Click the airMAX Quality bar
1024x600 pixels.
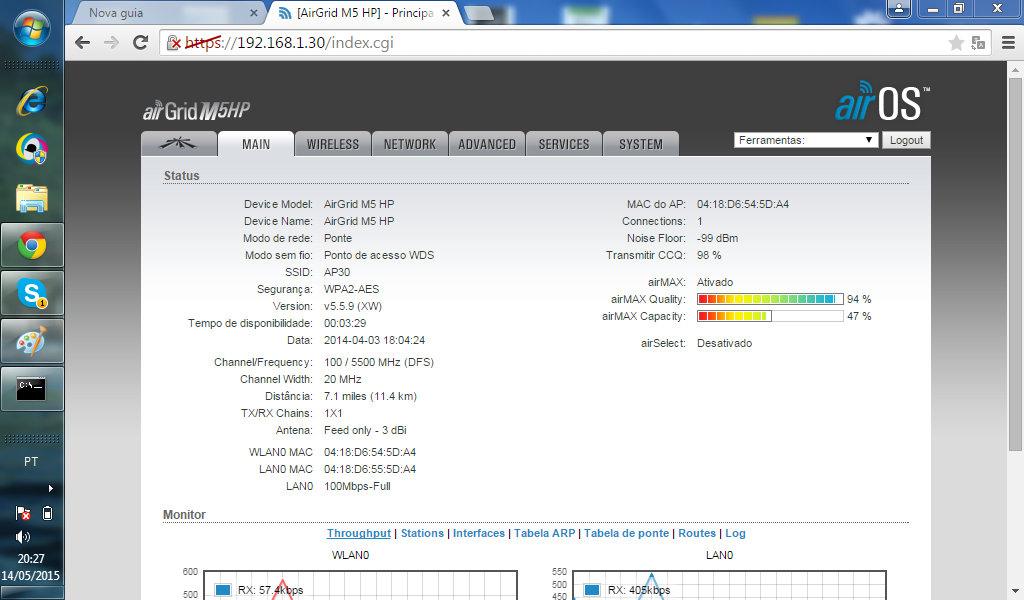point(770,299)
